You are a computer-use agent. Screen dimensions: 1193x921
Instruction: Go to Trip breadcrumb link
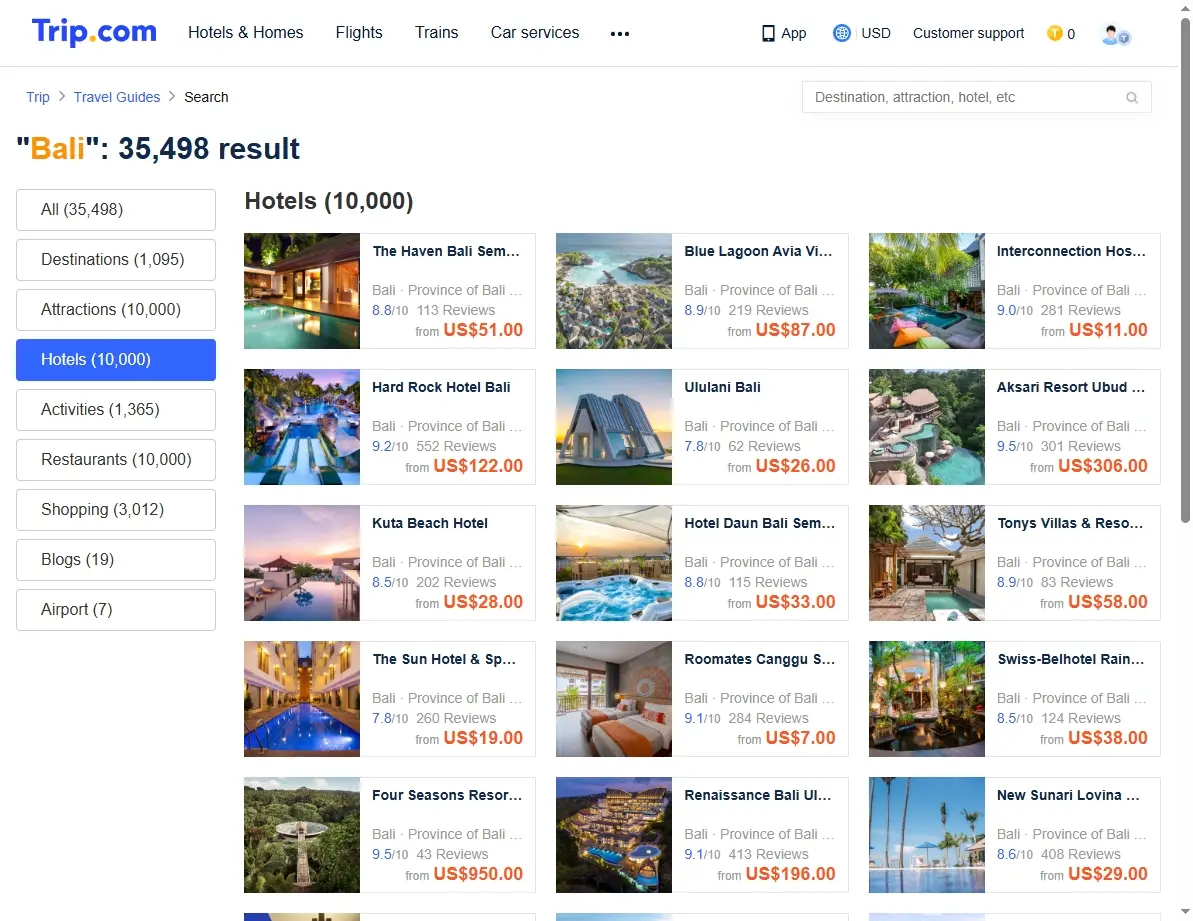[x=38, y=97]
